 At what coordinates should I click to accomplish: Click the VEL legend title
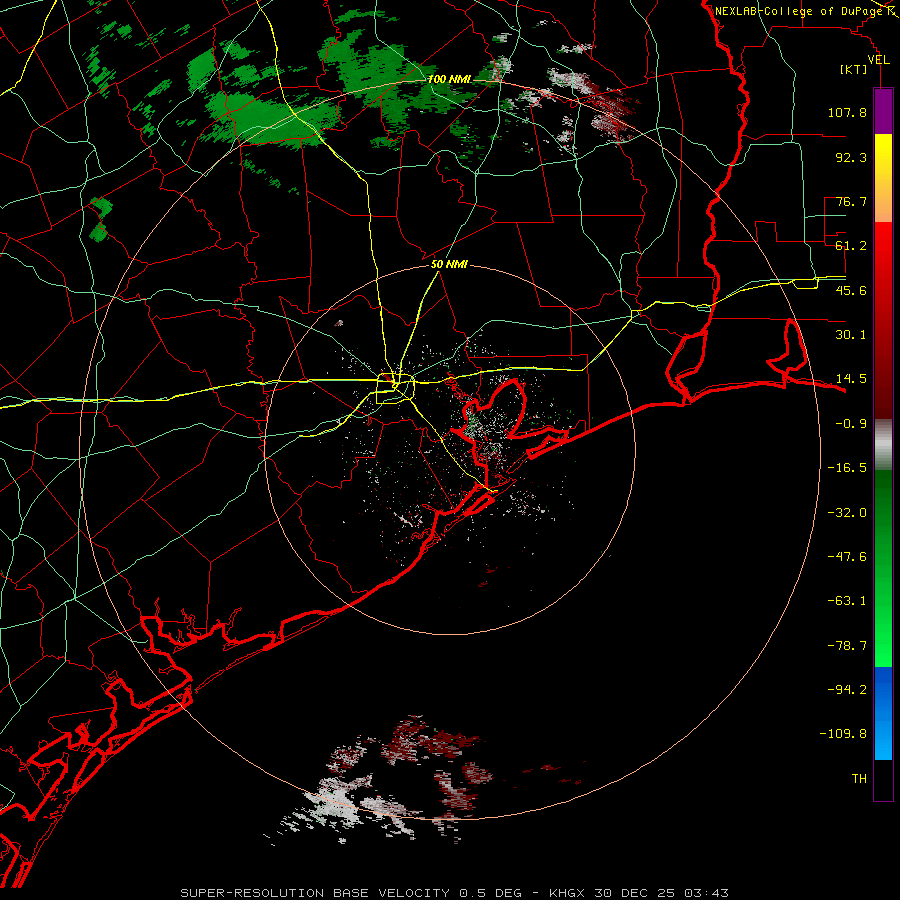pos(878,60)
